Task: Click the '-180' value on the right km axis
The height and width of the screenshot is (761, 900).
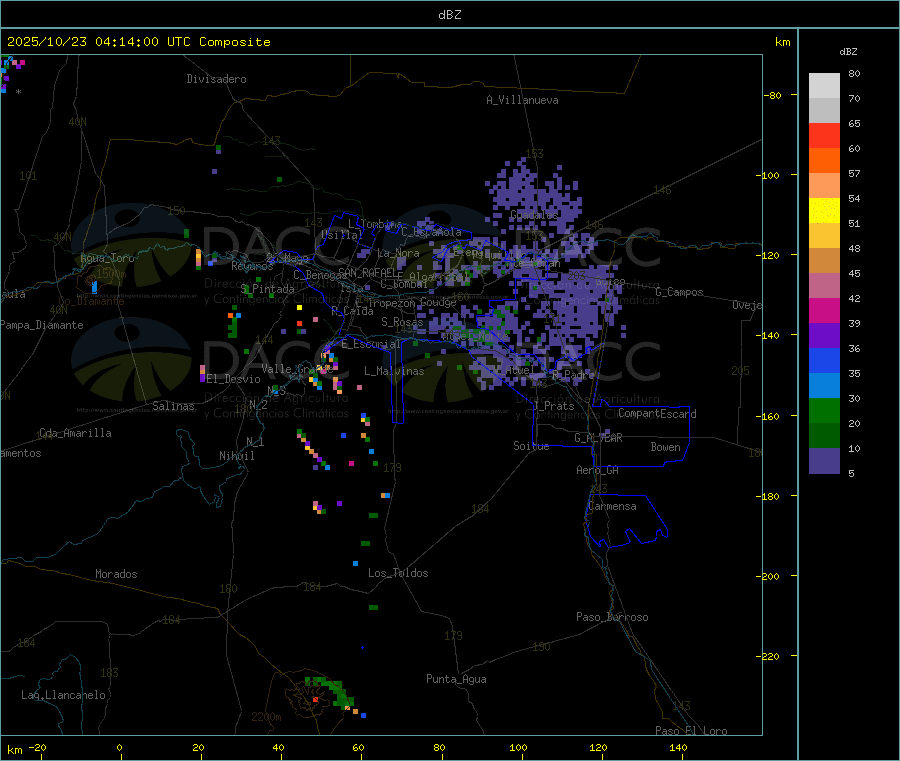Action: (x=770, y=496)
